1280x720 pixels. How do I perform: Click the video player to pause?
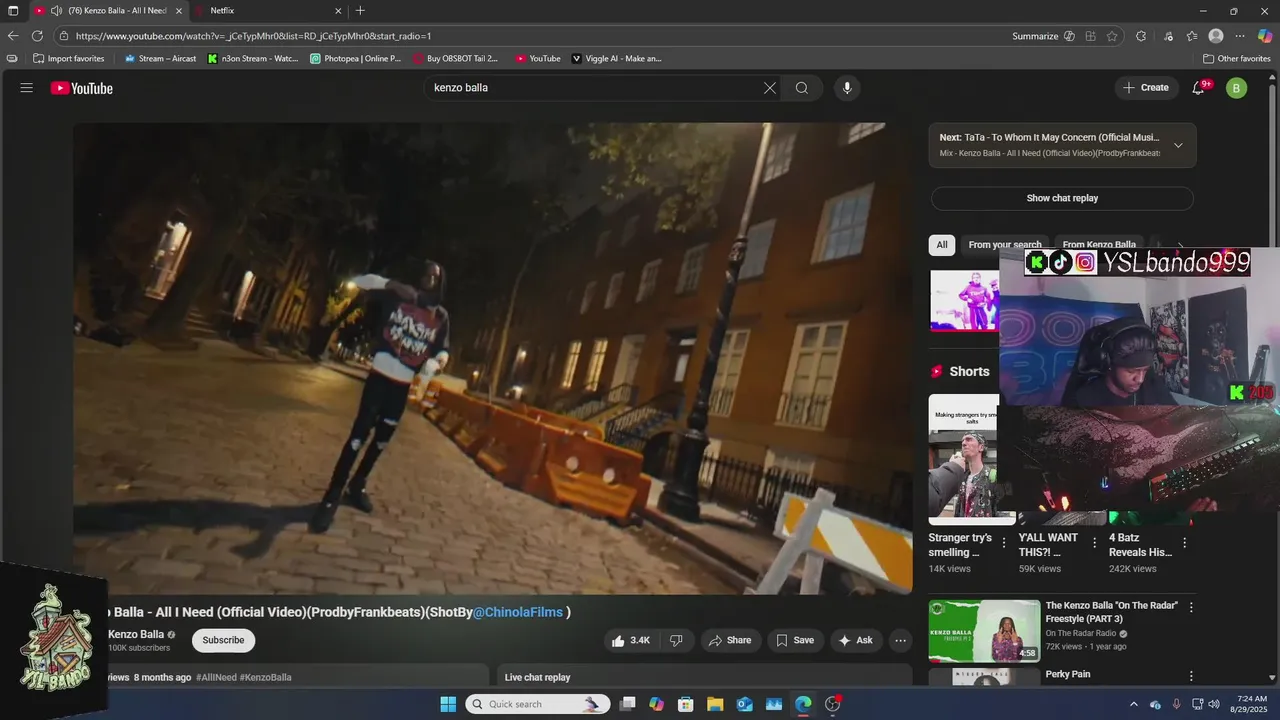(492, 358)
